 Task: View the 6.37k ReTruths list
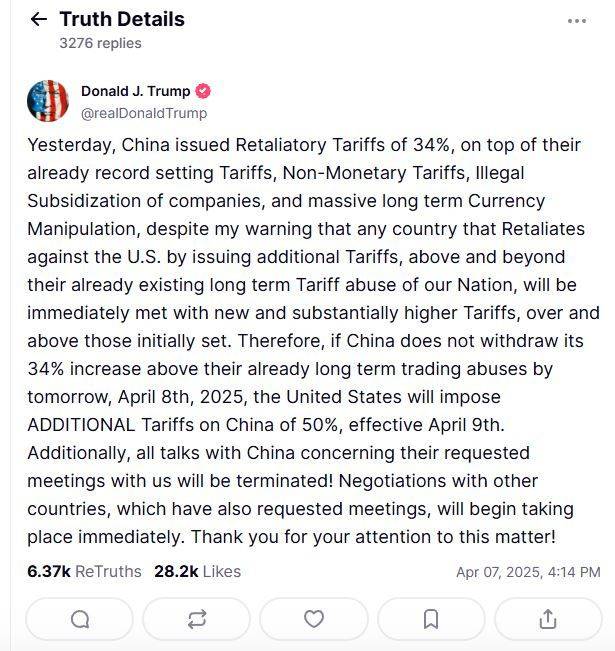[84, 572]
